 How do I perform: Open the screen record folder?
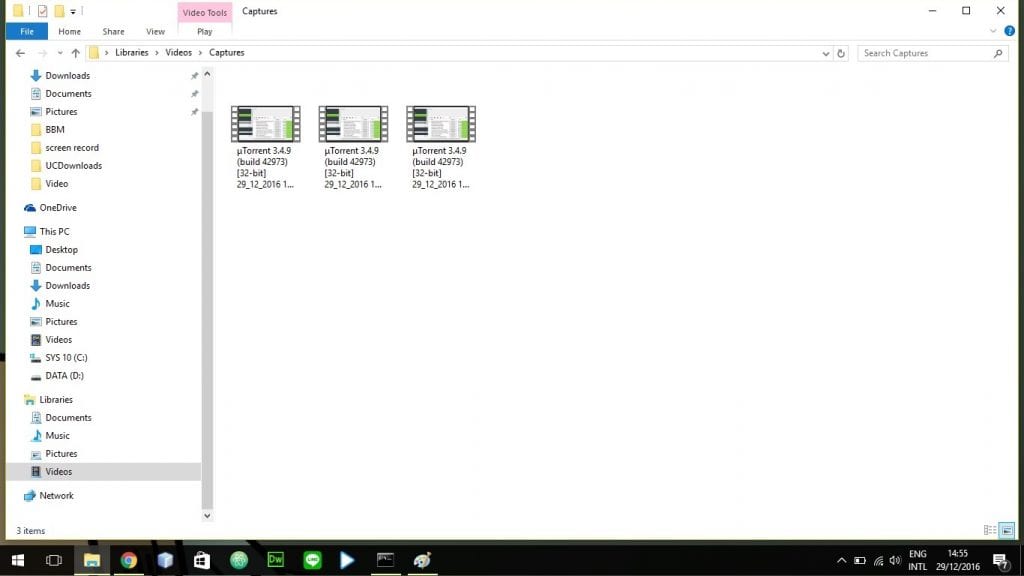72,148
